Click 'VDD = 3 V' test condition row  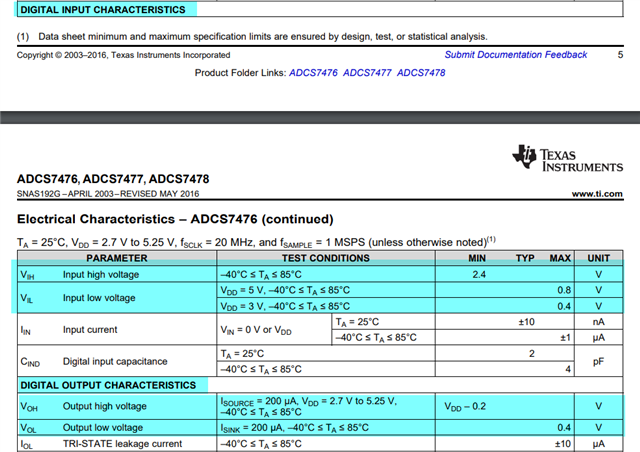tap(285, 306)
